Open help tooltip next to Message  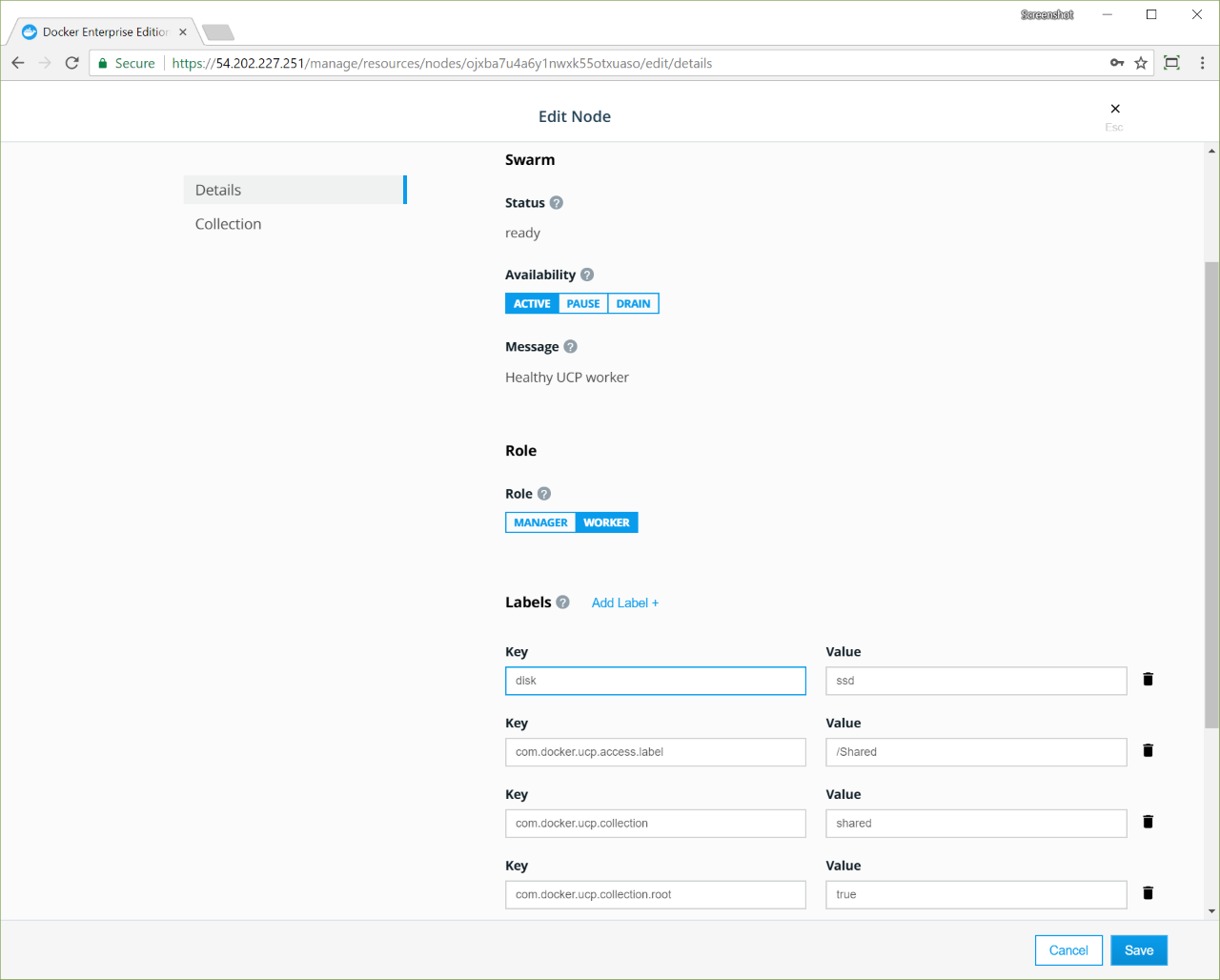pyautogui.click(x=570, y=347)
